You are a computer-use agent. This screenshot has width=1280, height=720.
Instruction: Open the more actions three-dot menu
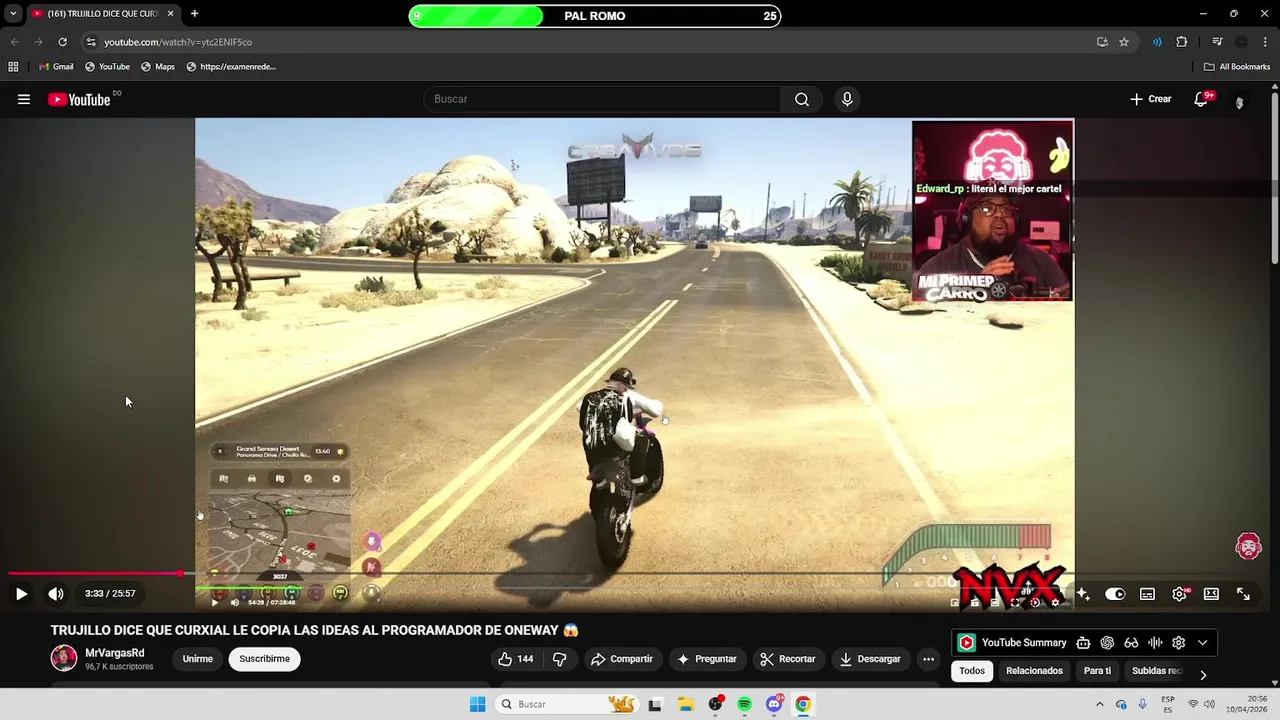pyautogui.click(x=928, y=659)
